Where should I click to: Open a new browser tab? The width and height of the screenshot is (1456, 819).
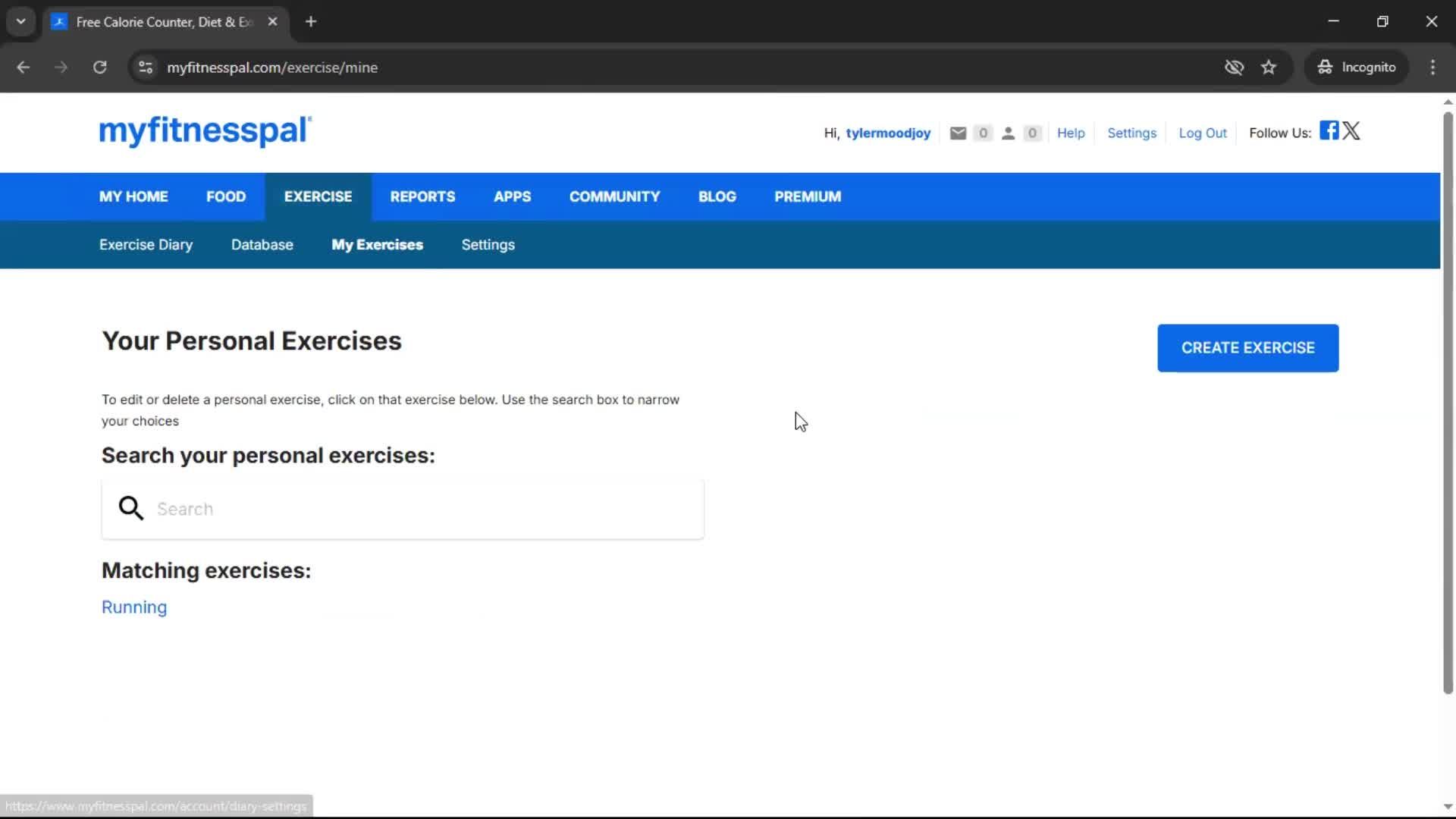click(x=311, y=22)
